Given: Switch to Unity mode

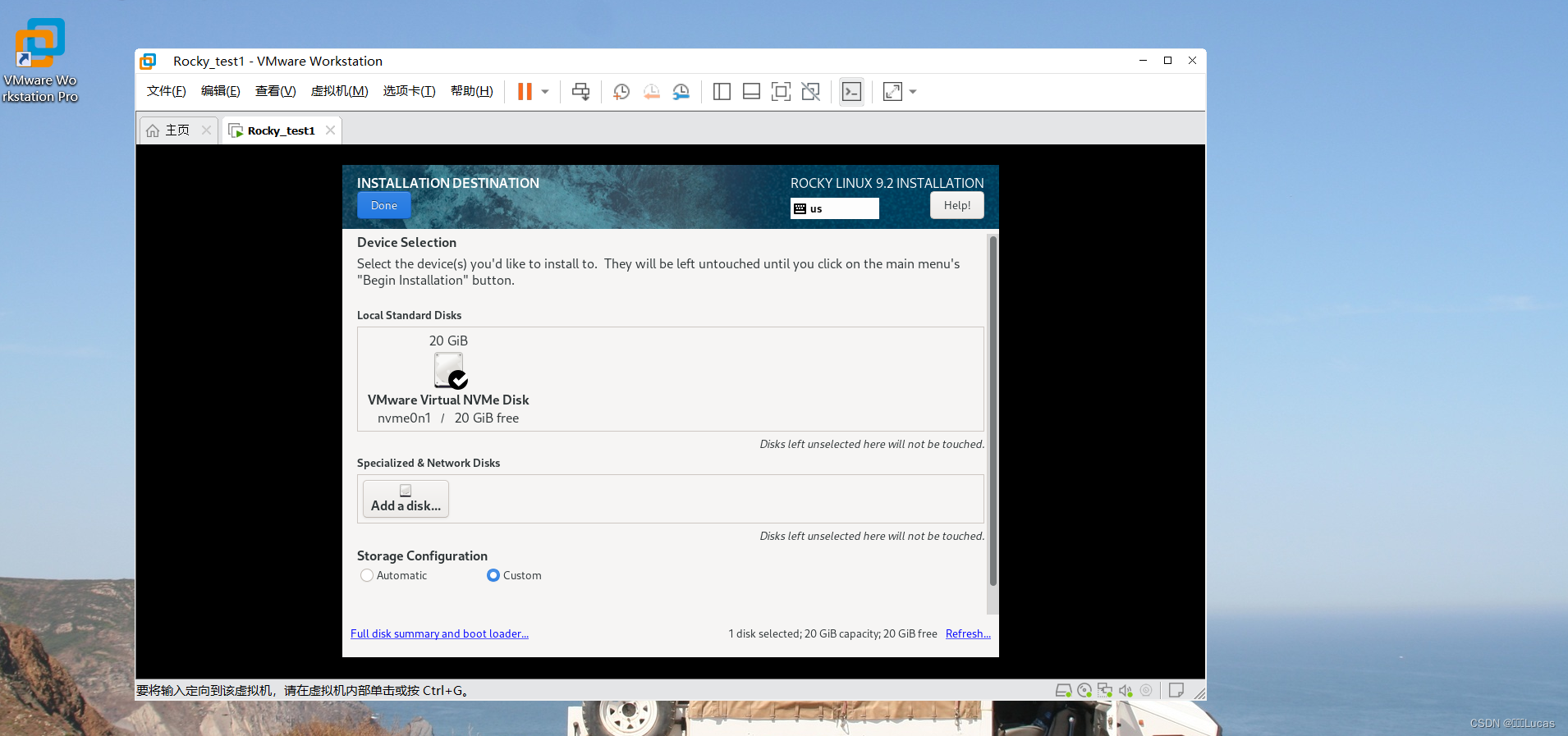Looking at the screenshot, I should coord(810,92).
